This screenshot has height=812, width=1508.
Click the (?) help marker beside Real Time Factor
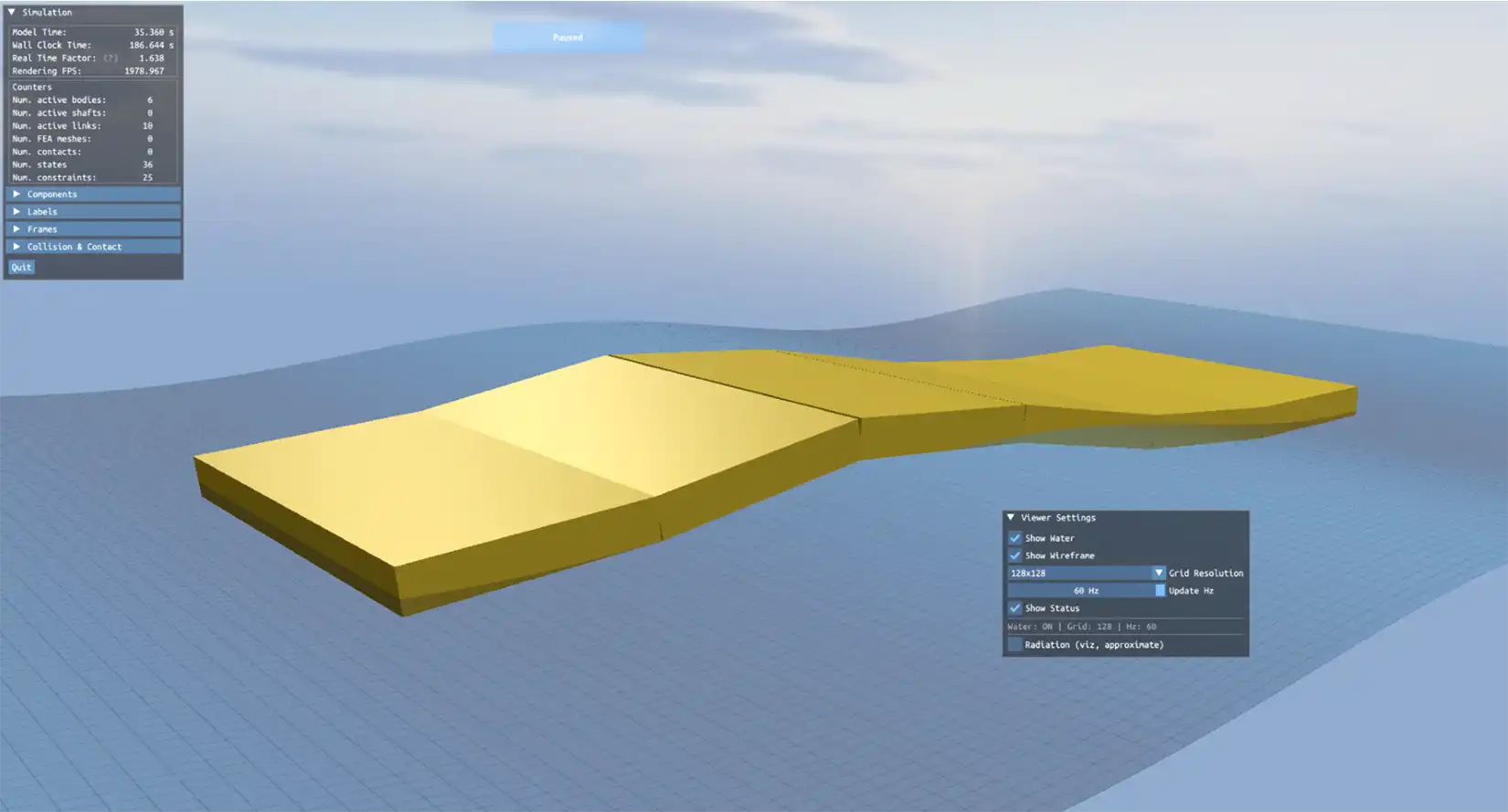pyautogui.click(x=111, y=58)
